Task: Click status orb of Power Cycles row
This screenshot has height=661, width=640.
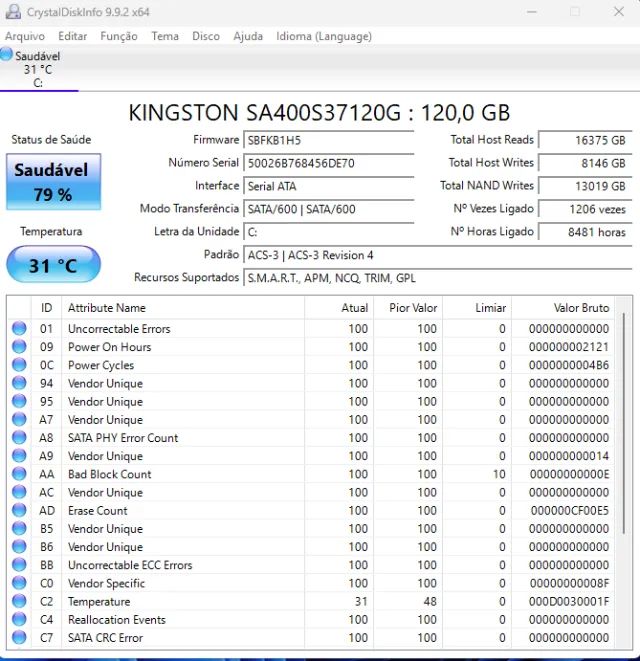Action: [x=19, y=364]
